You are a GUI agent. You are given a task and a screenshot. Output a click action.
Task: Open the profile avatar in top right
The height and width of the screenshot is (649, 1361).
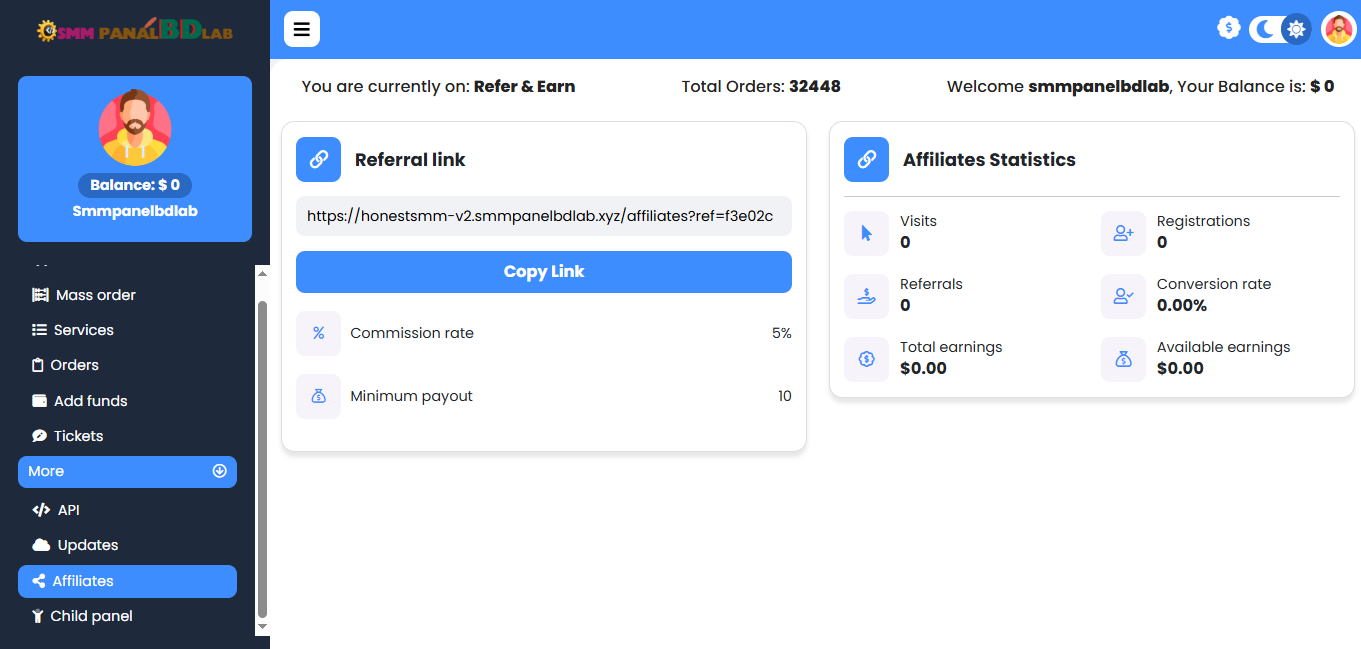pyautogui.click(x=1338, y=29)
